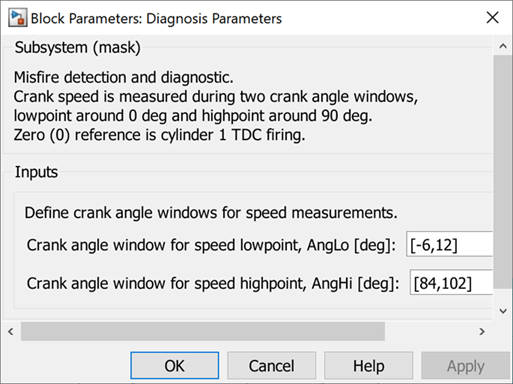Open documentation via the Help button
513x384 pixels.
click(x=369, y=366)
